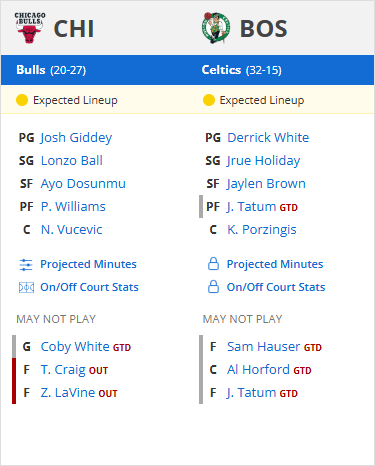This screenshot has height=466, width=375.
Task: Open the Bulls Projected Minutes link
Action: 88,264
